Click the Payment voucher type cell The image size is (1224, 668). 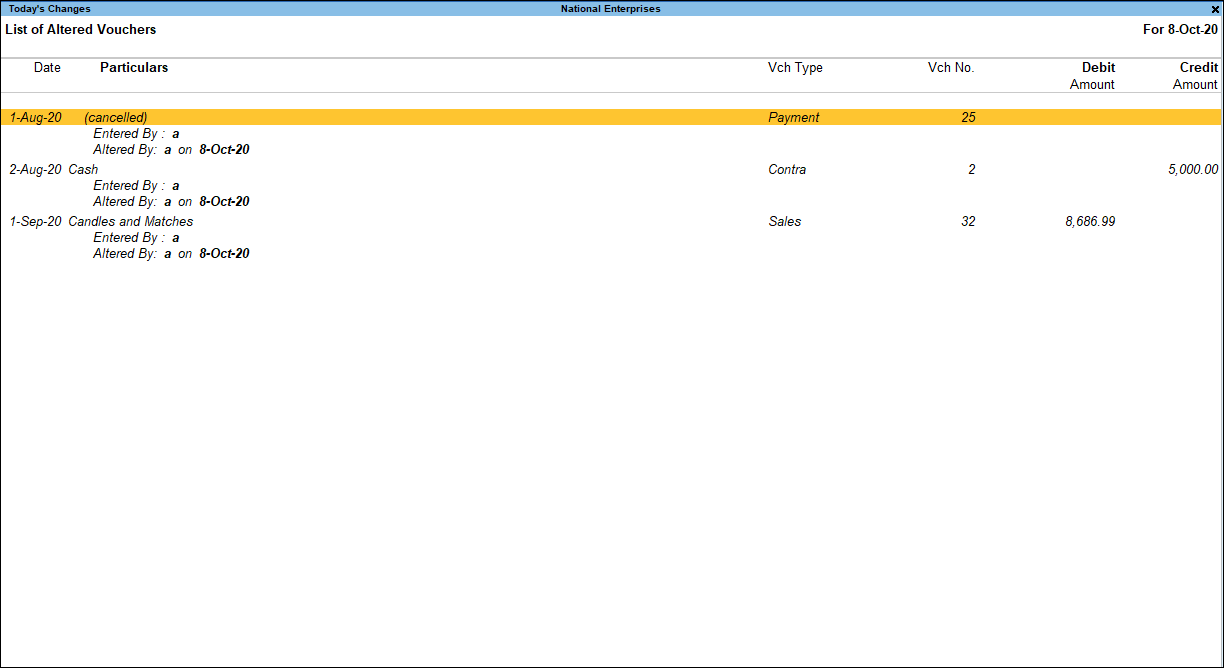(794, 117)
